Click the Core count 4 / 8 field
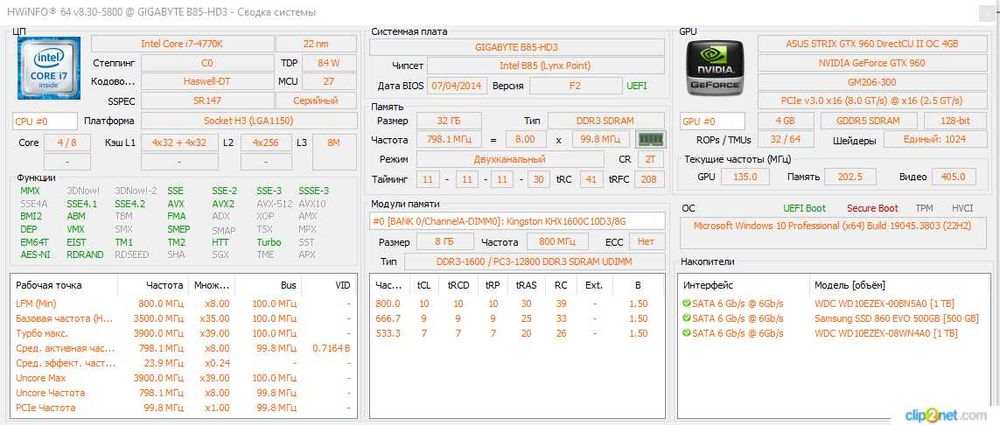 pos(66,142)
